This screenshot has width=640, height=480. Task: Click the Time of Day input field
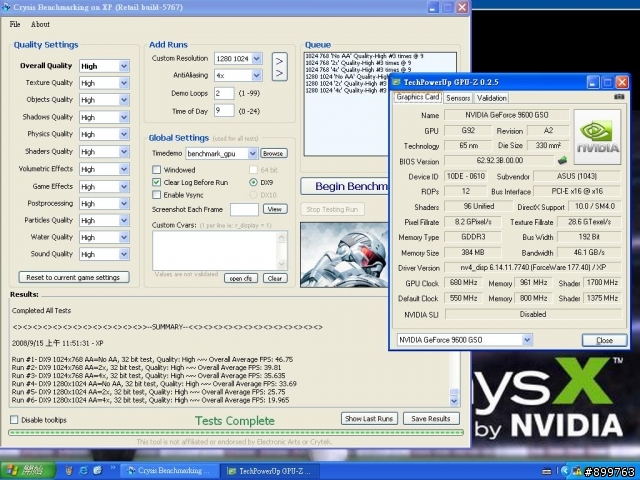click(224, 111)
